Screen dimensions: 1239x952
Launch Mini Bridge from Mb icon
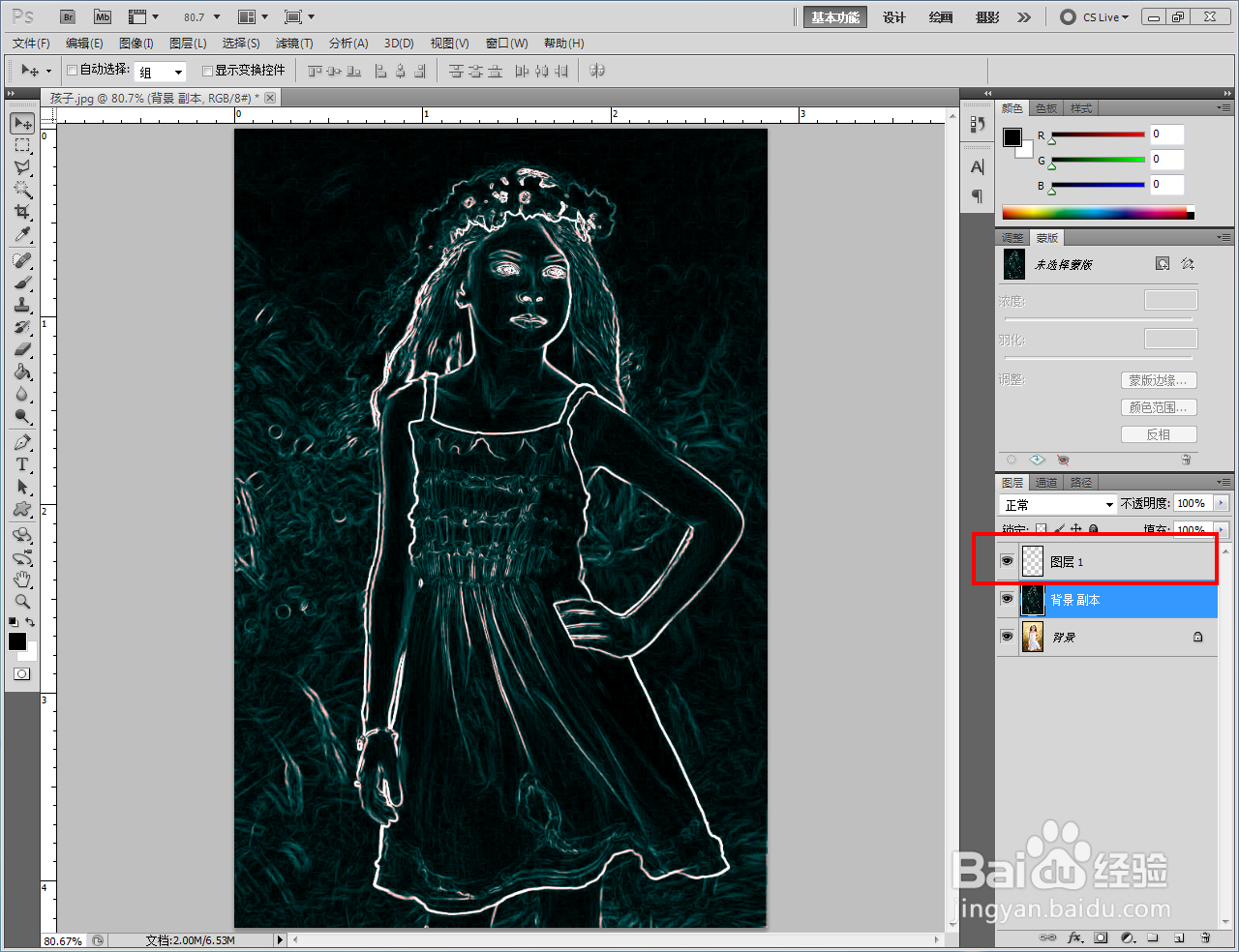coord(103,16)
